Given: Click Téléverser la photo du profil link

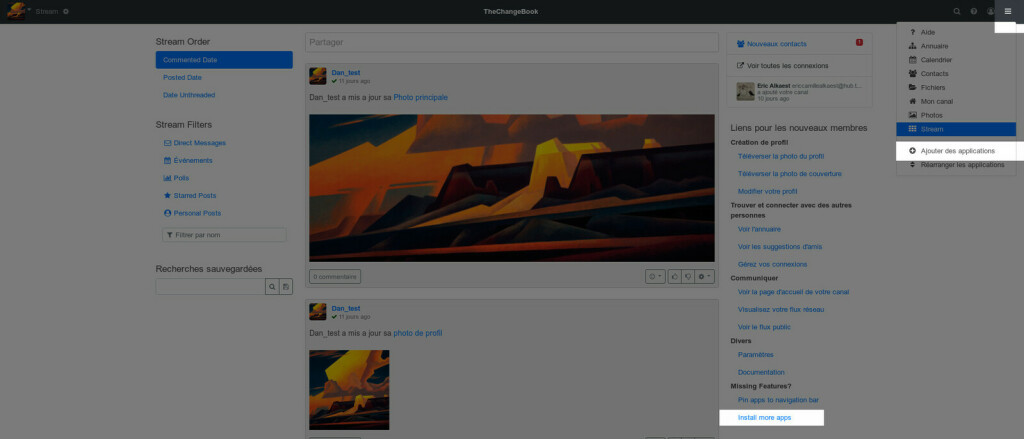Looking at the screenshot, I should pos(780,156).
